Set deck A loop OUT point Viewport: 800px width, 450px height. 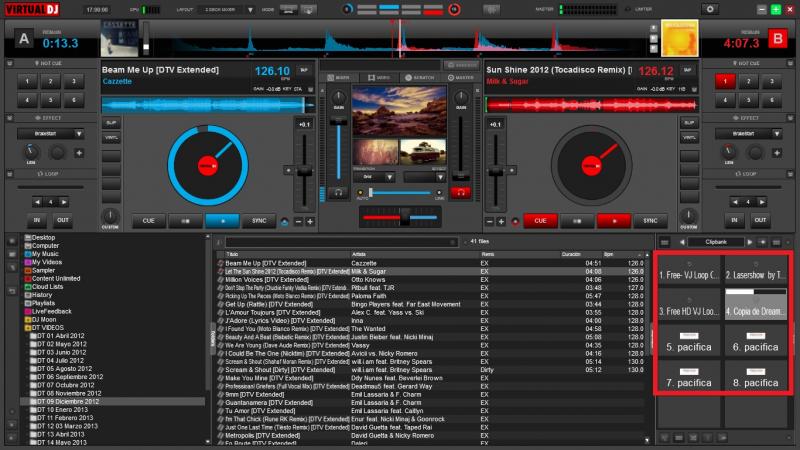click(63, 220)
